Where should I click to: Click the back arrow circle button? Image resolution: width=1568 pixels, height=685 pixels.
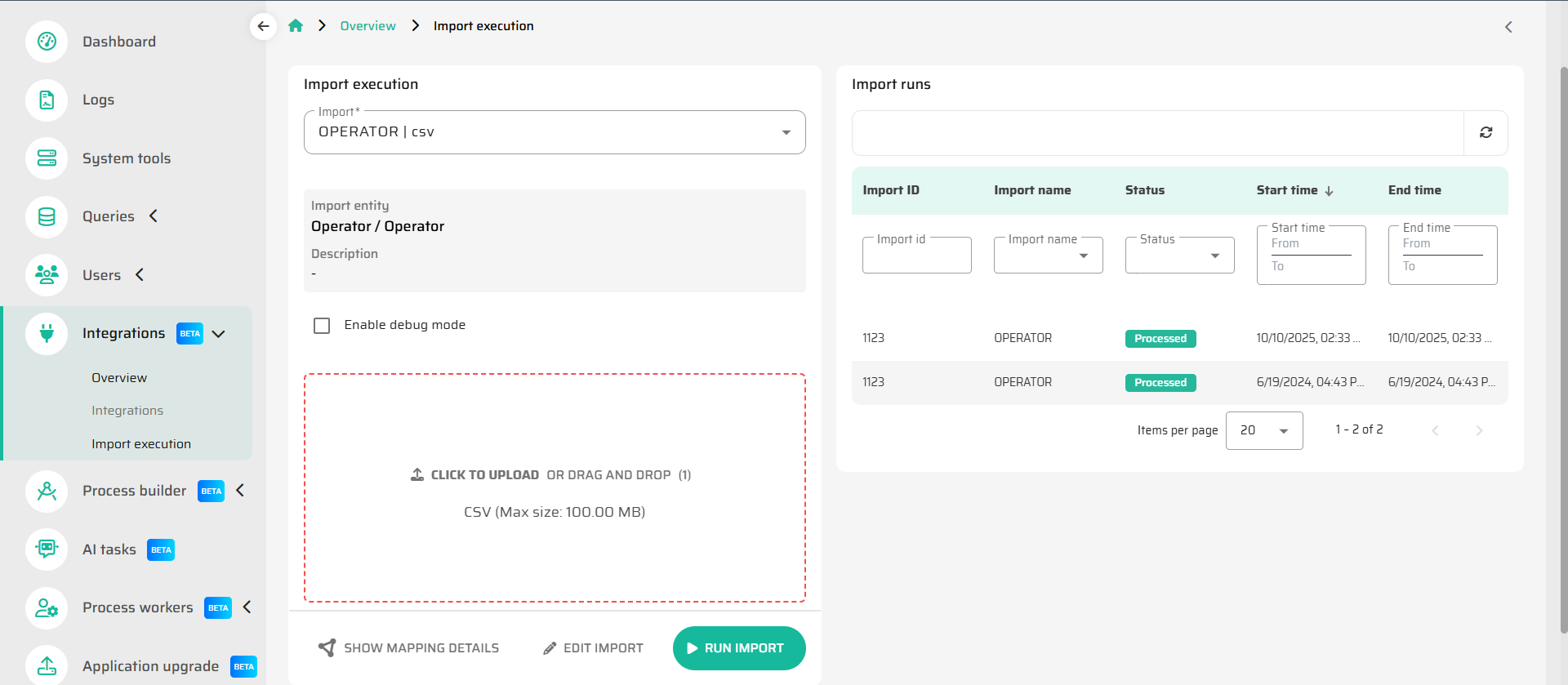(263, 26)
